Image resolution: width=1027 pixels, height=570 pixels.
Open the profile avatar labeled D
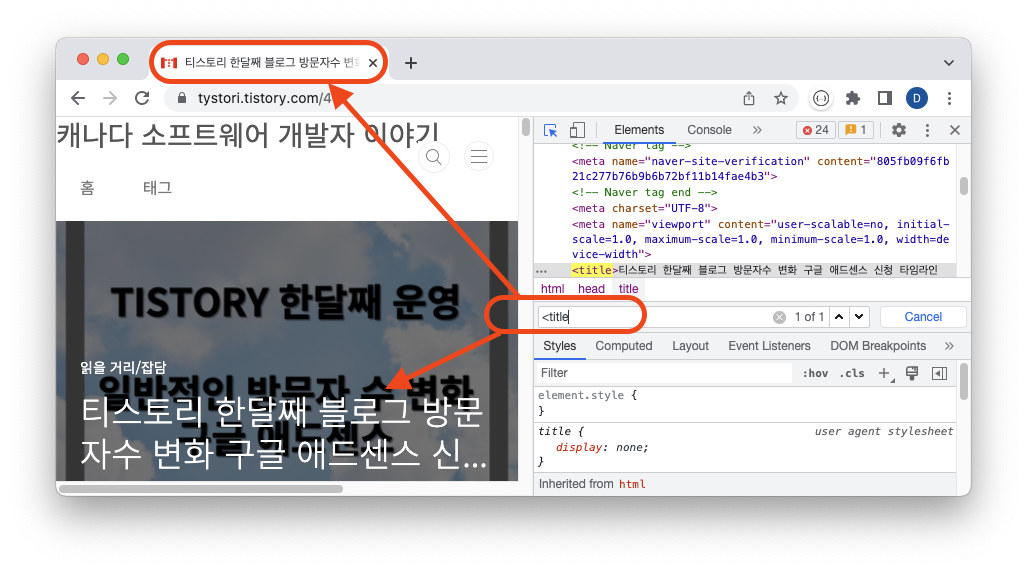[916, 98]
